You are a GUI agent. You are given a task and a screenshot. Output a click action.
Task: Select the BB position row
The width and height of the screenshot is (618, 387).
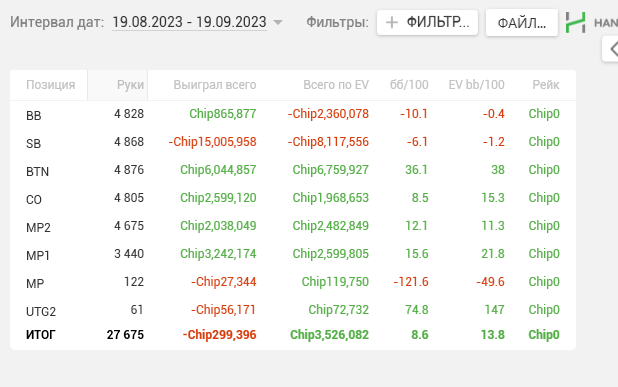tap(293, 114)
